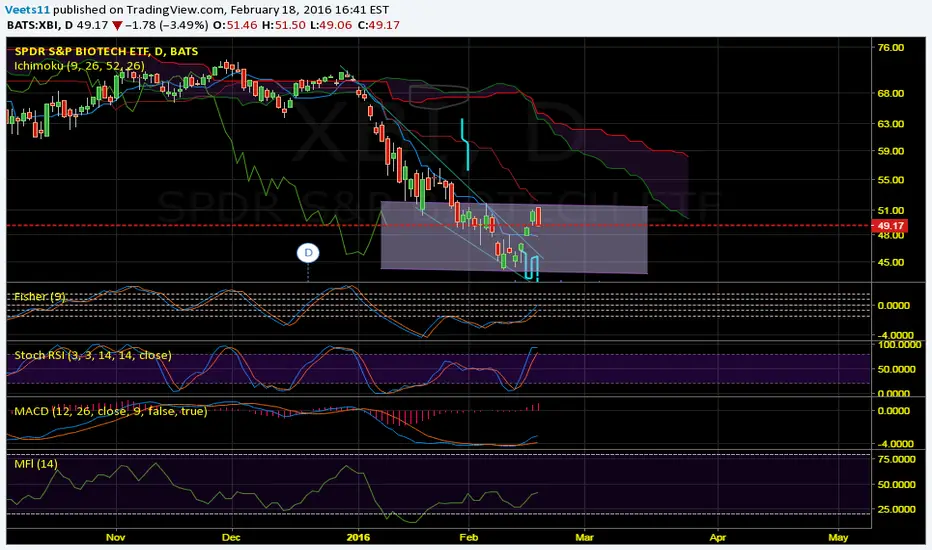Click the May label on time axis
The image size is (932, 550).
click(x=838, y=538)
